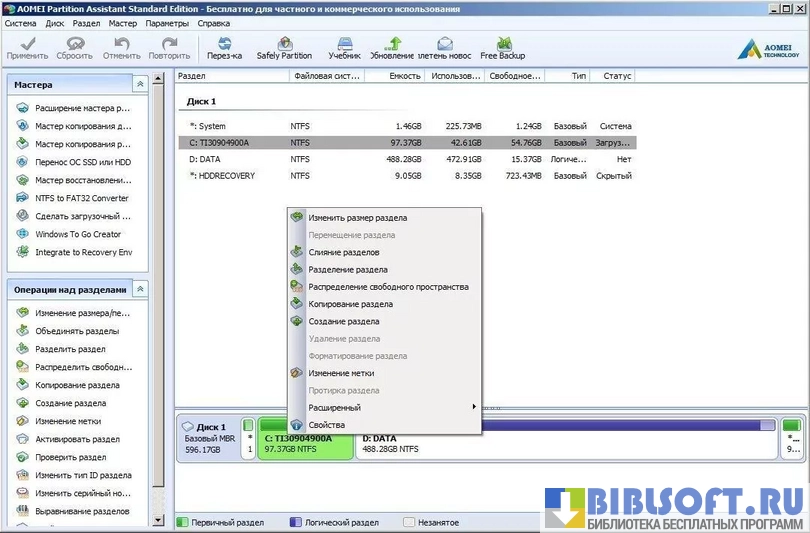Click the Применить (Apply) toolbar icon

(x=27, y=48)
